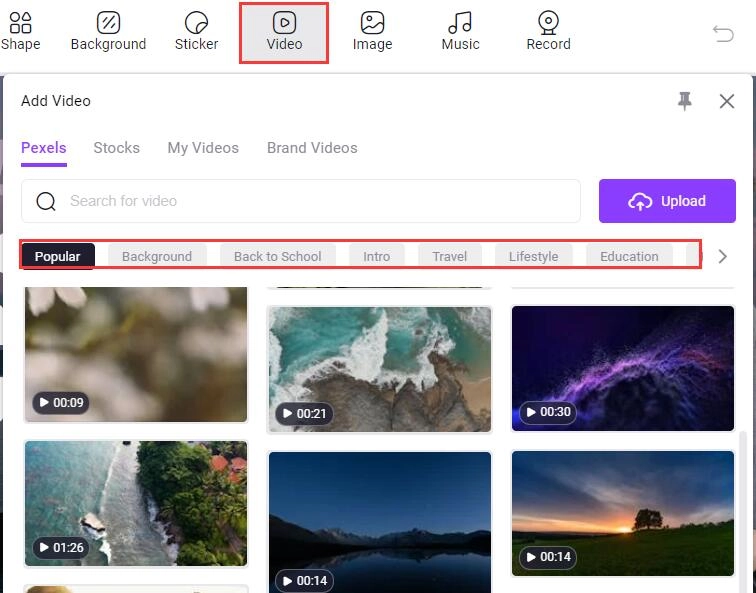
Task: Pin the Add Video panel
Action: [685, 101]
